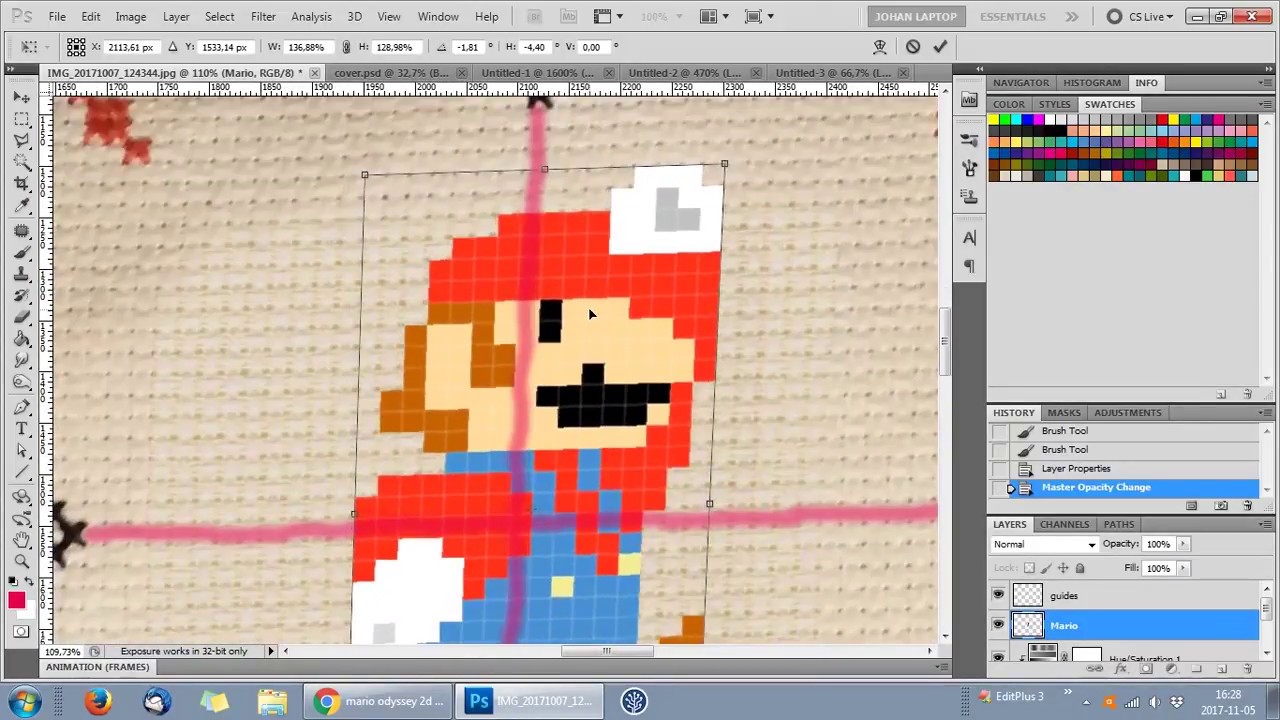Viewport: 1280px width, 720px height.
Task: Click the foreground red color swatch
Action: (16, 600)
